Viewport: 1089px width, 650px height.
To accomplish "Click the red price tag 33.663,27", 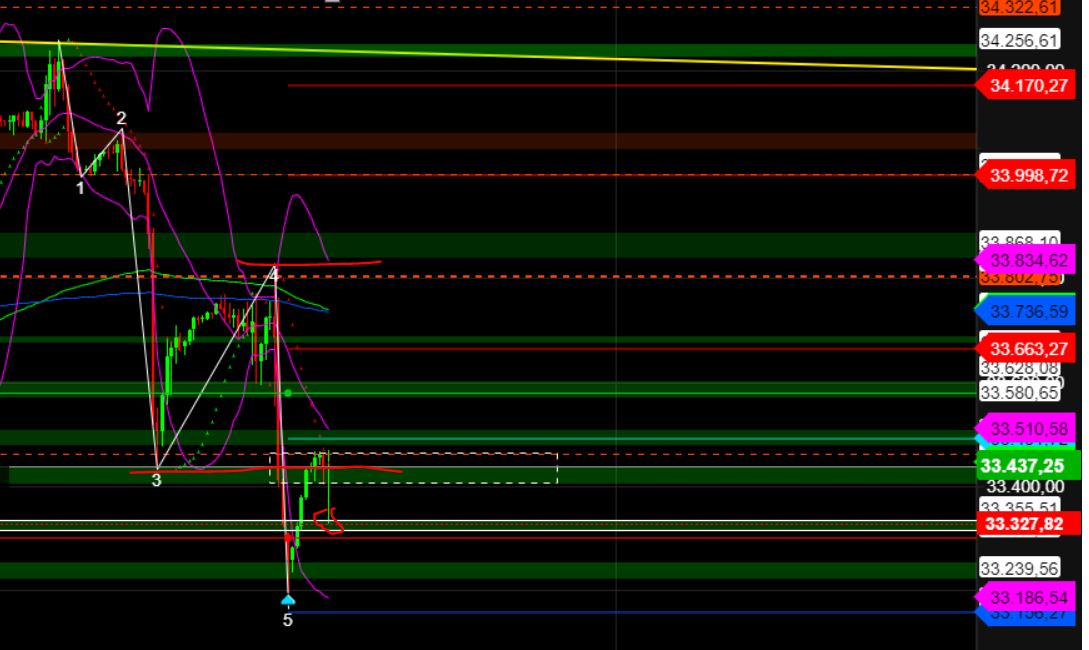I will [x=1028, y=349].
